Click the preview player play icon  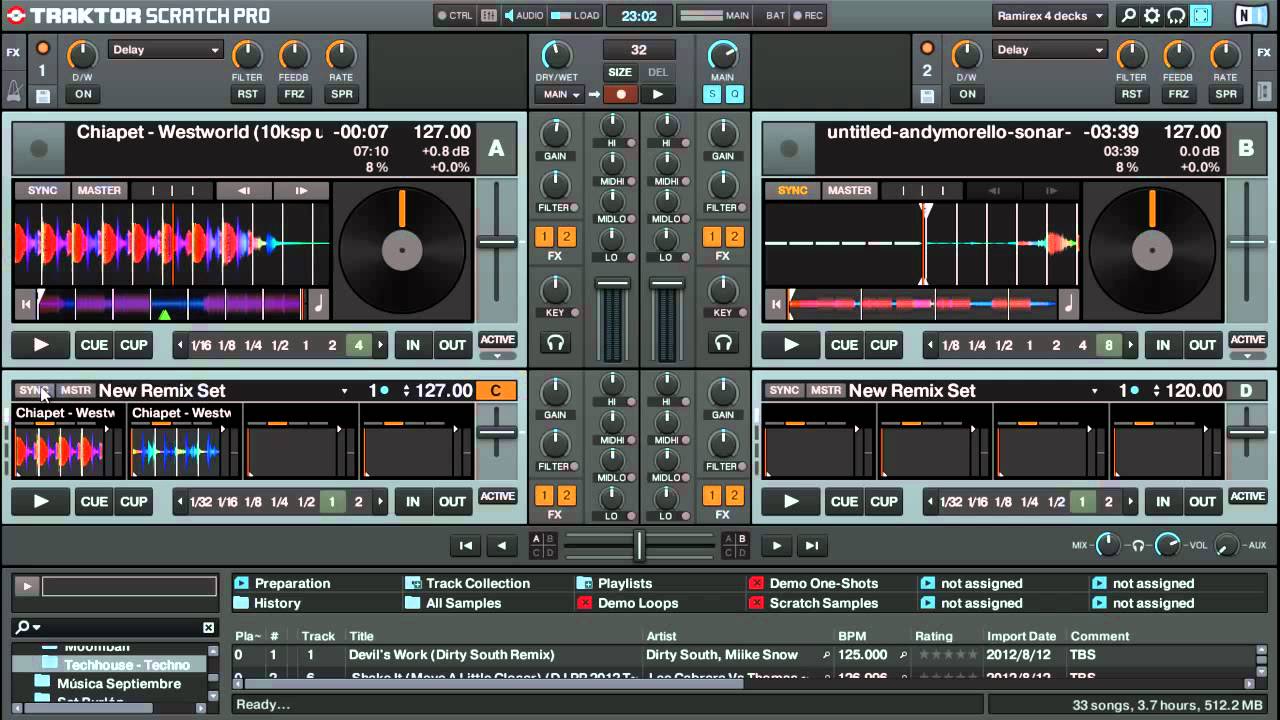click(x=26, y=586)
